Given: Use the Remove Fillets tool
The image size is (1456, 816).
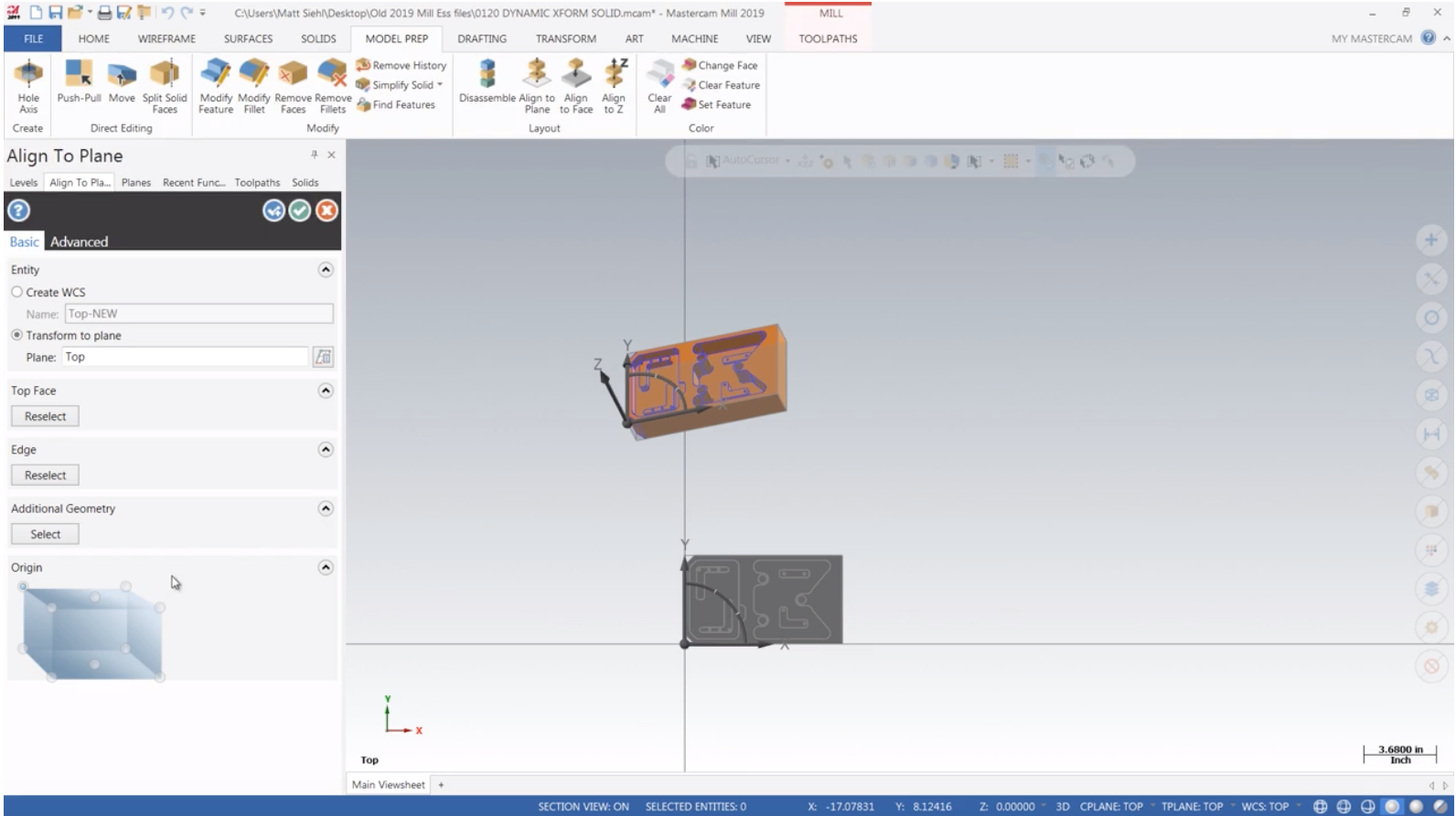Looking at the screenshot, I should (x=333, y=86).
